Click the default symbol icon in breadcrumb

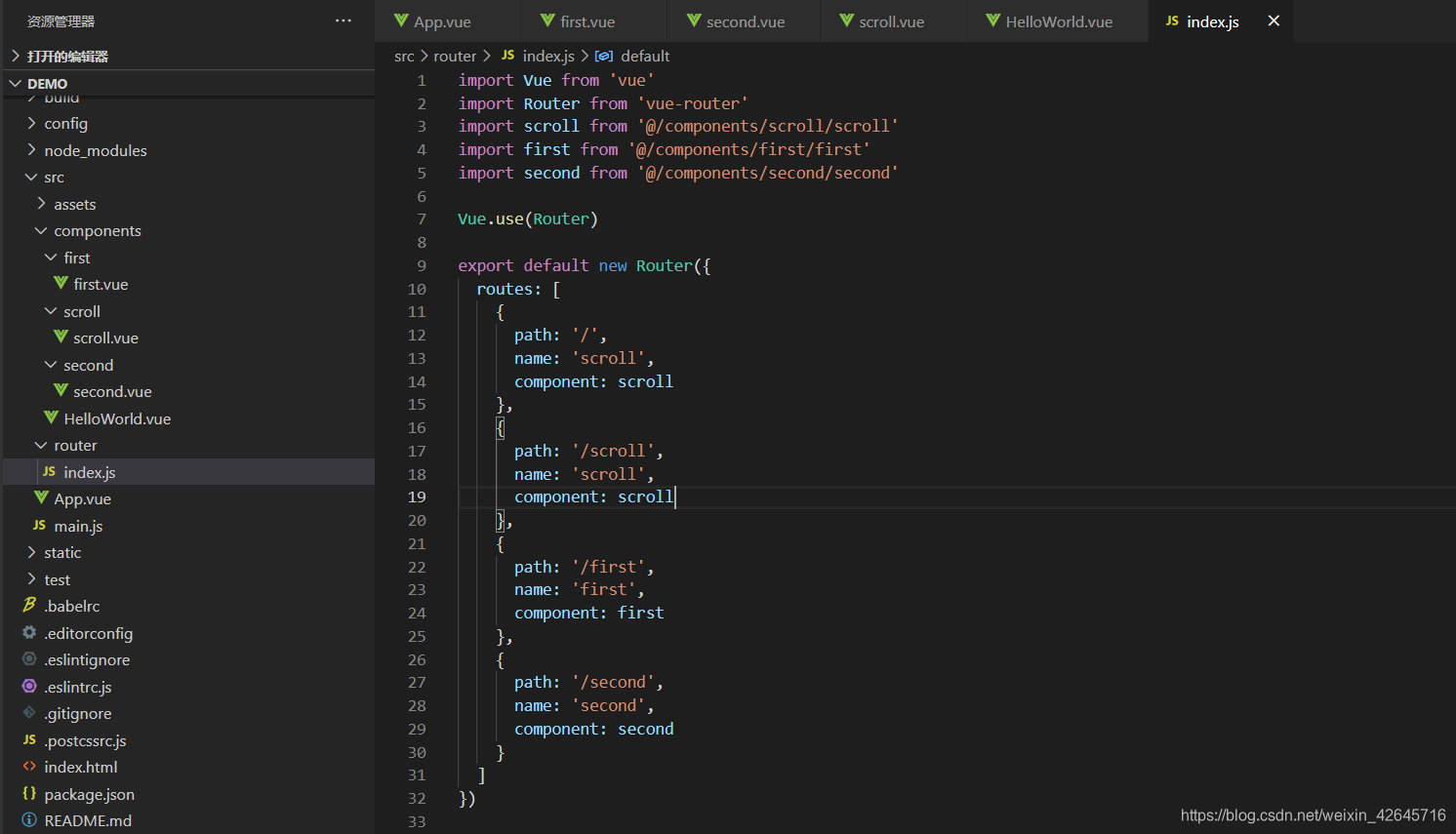[x=604, y=56]
